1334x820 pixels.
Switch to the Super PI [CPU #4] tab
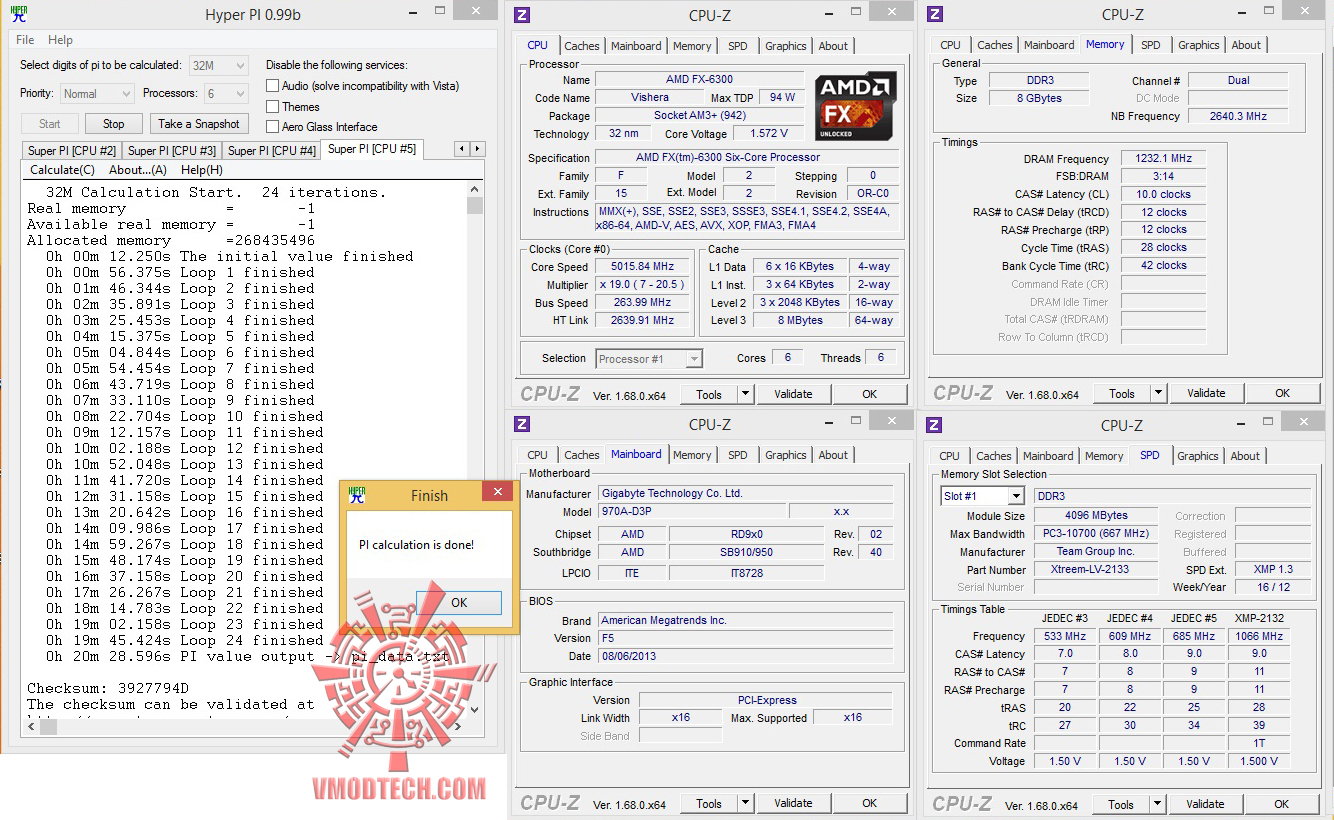[x=272, y=151]
